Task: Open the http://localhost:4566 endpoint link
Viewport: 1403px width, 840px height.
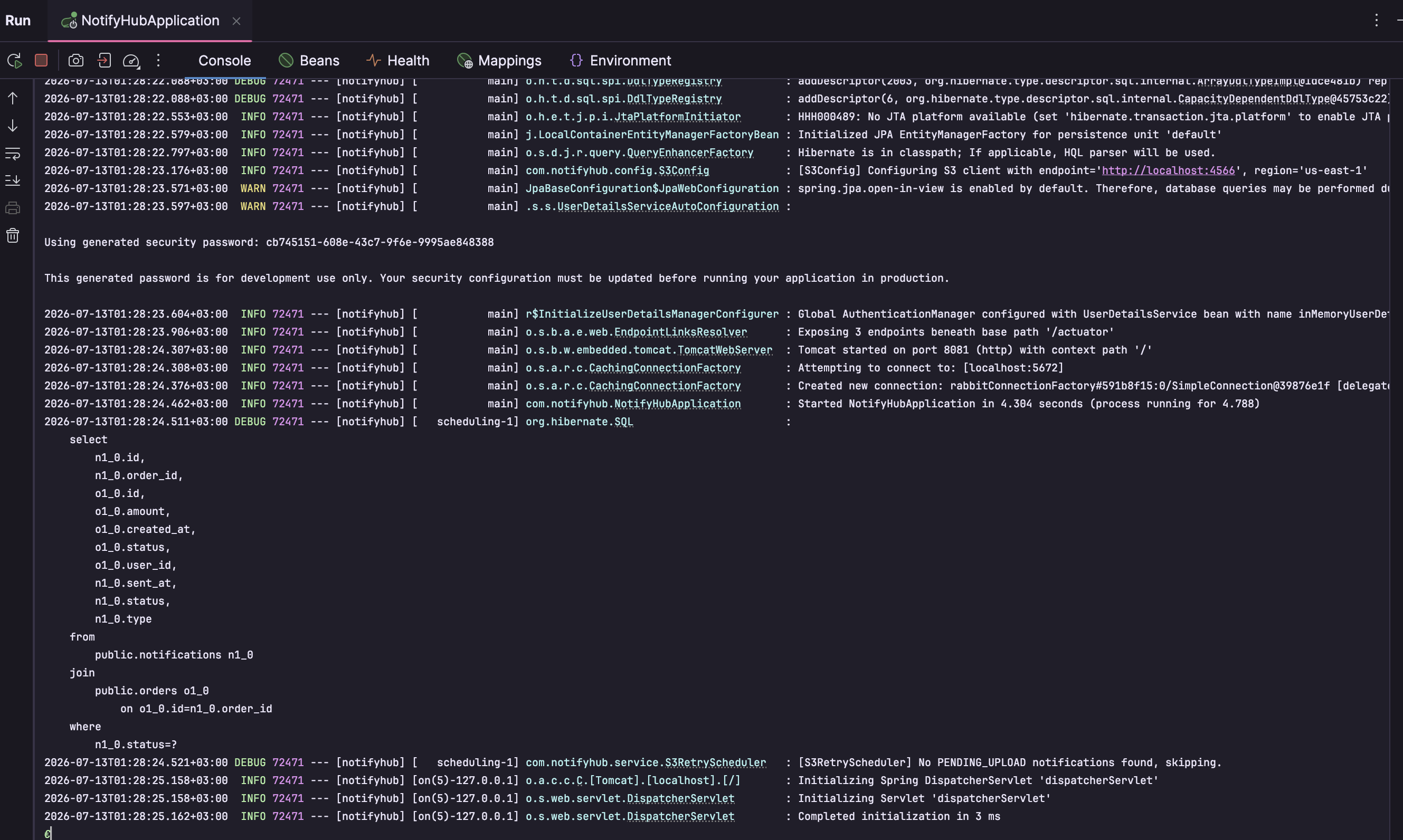Action: coord(1168,171)
